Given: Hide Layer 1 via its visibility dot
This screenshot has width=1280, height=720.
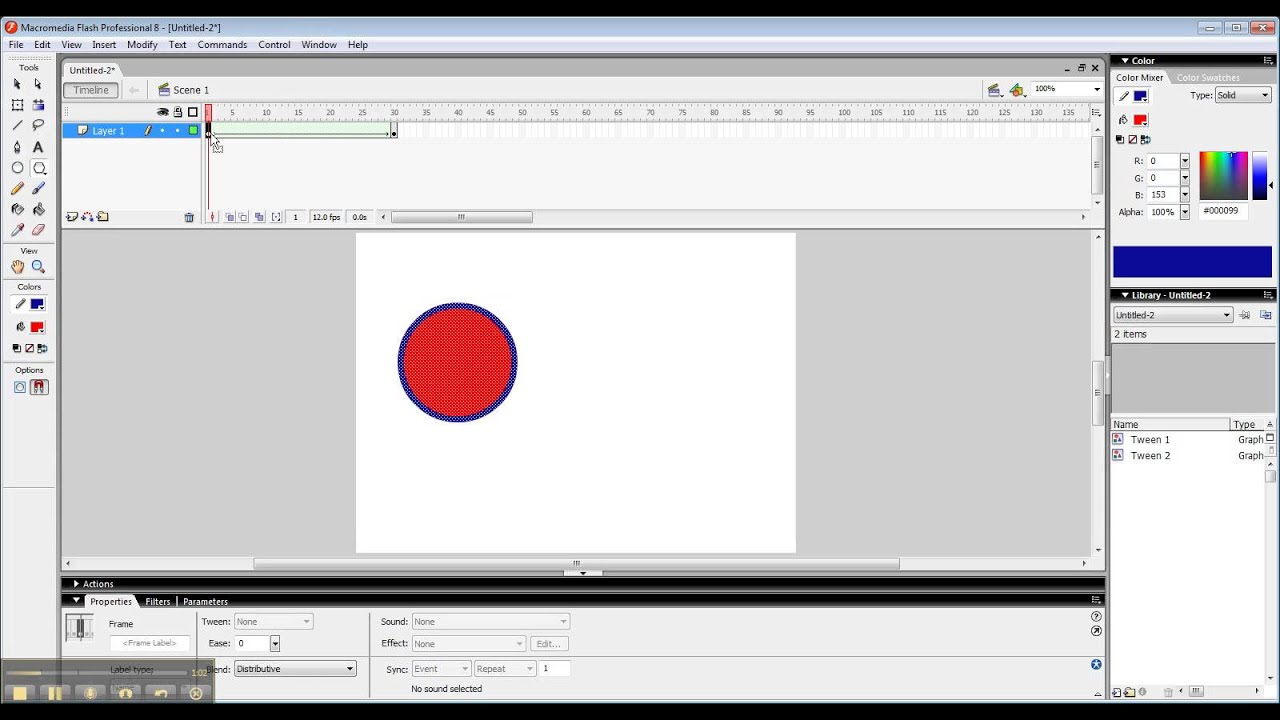Looking at the screenshot, I should point(162,131).
